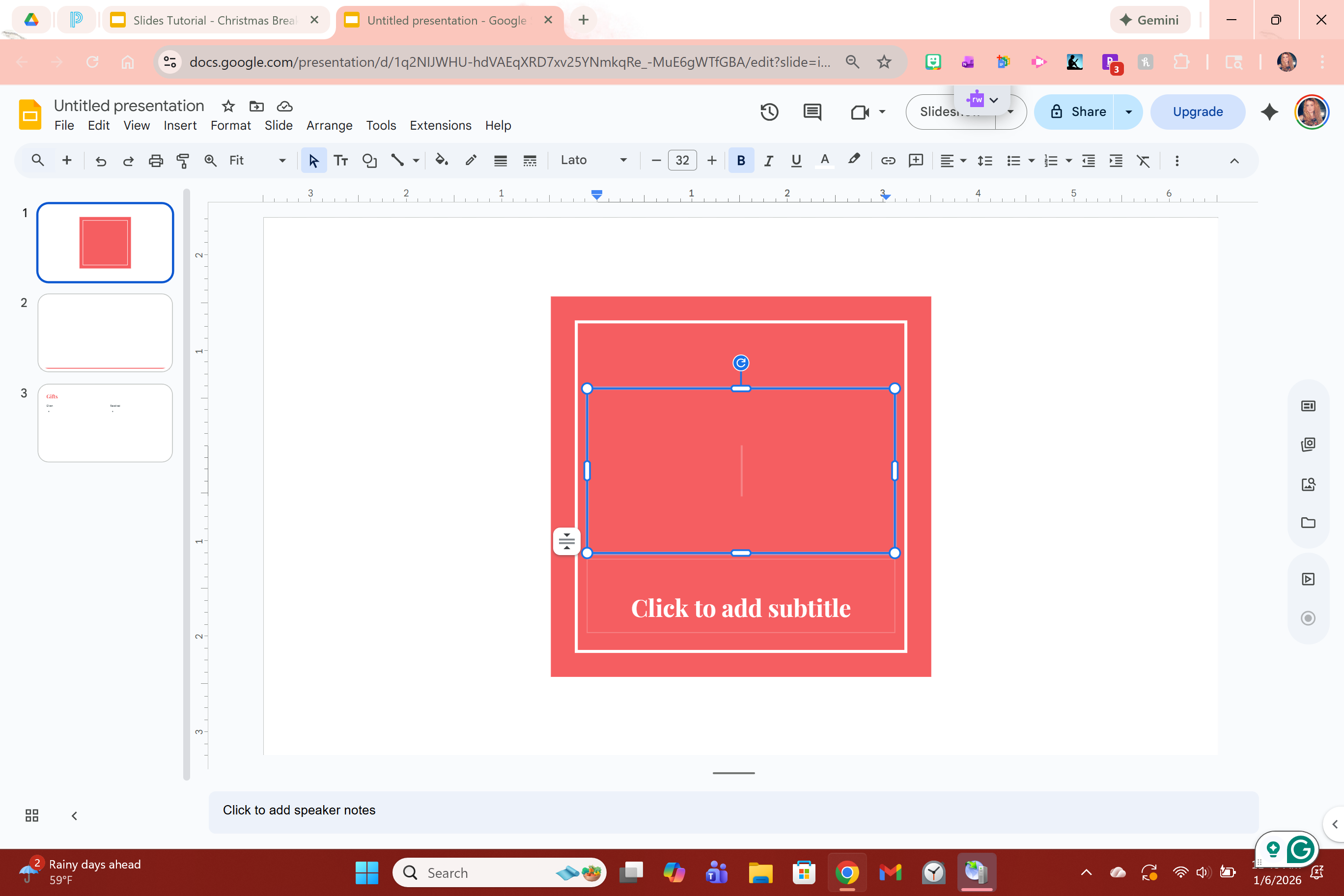This screenshot has height=896, width=1344.
Task: Click the Paint format icon
Action: pyautogui.click(x=183, y=161)
